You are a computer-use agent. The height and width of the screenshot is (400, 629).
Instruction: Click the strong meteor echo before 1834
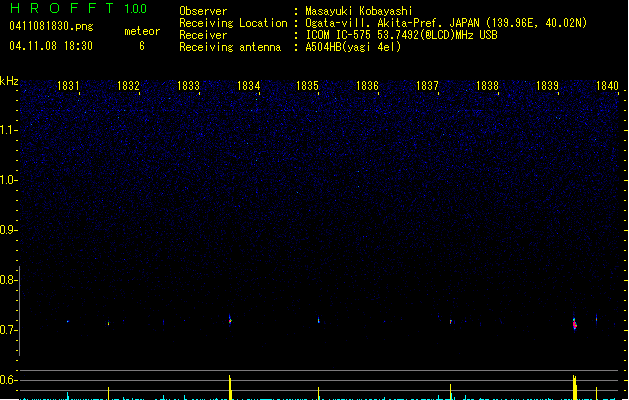pyautogui.click(x=230, y=320)
